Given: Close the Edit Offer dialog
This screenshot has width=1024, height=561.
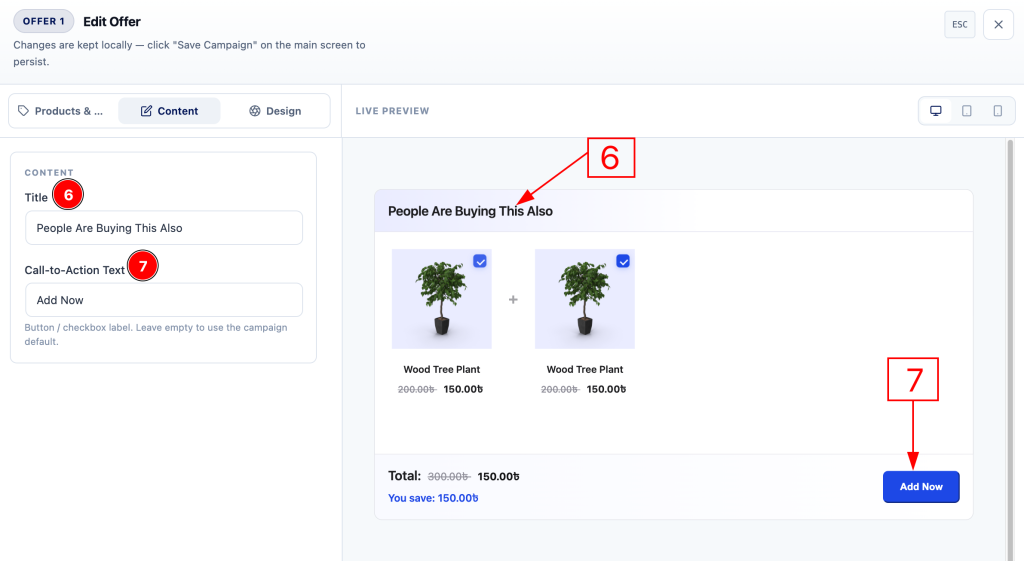Looking at the screenshot, I should 998,25.
